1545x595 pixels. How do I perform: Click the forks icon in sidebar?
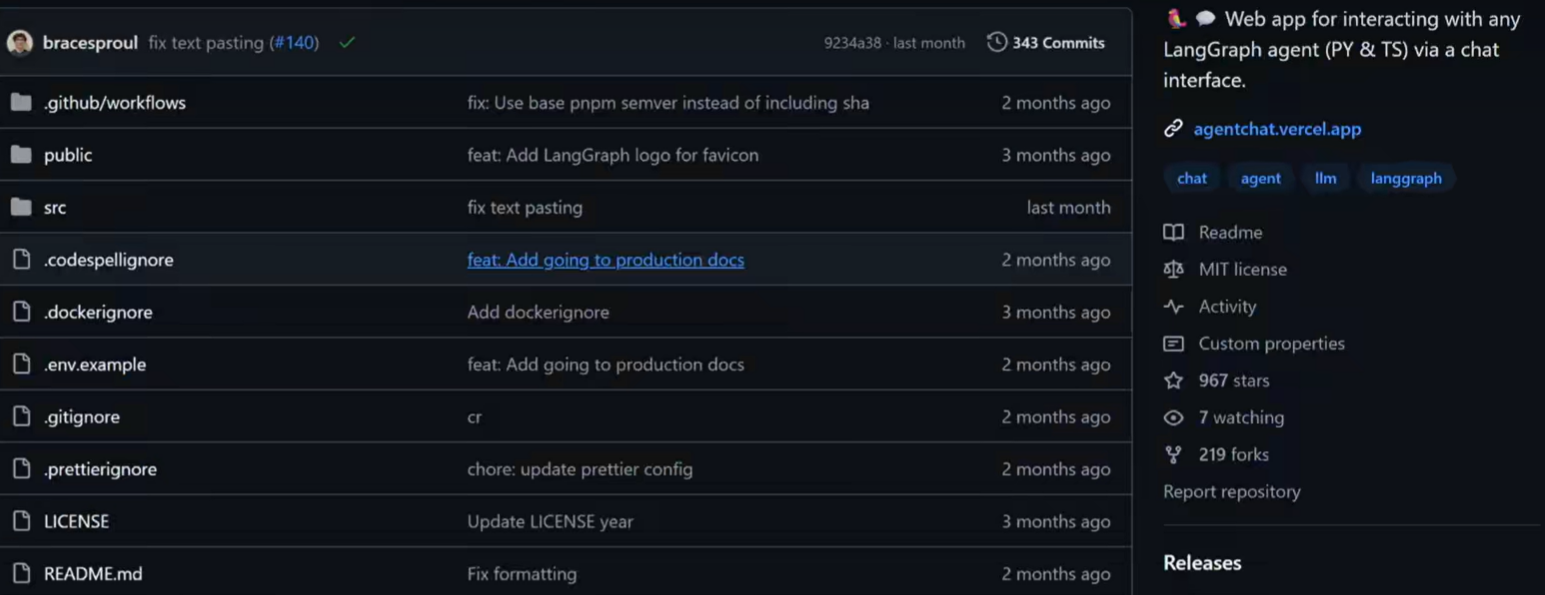[x=1173, y=455]
